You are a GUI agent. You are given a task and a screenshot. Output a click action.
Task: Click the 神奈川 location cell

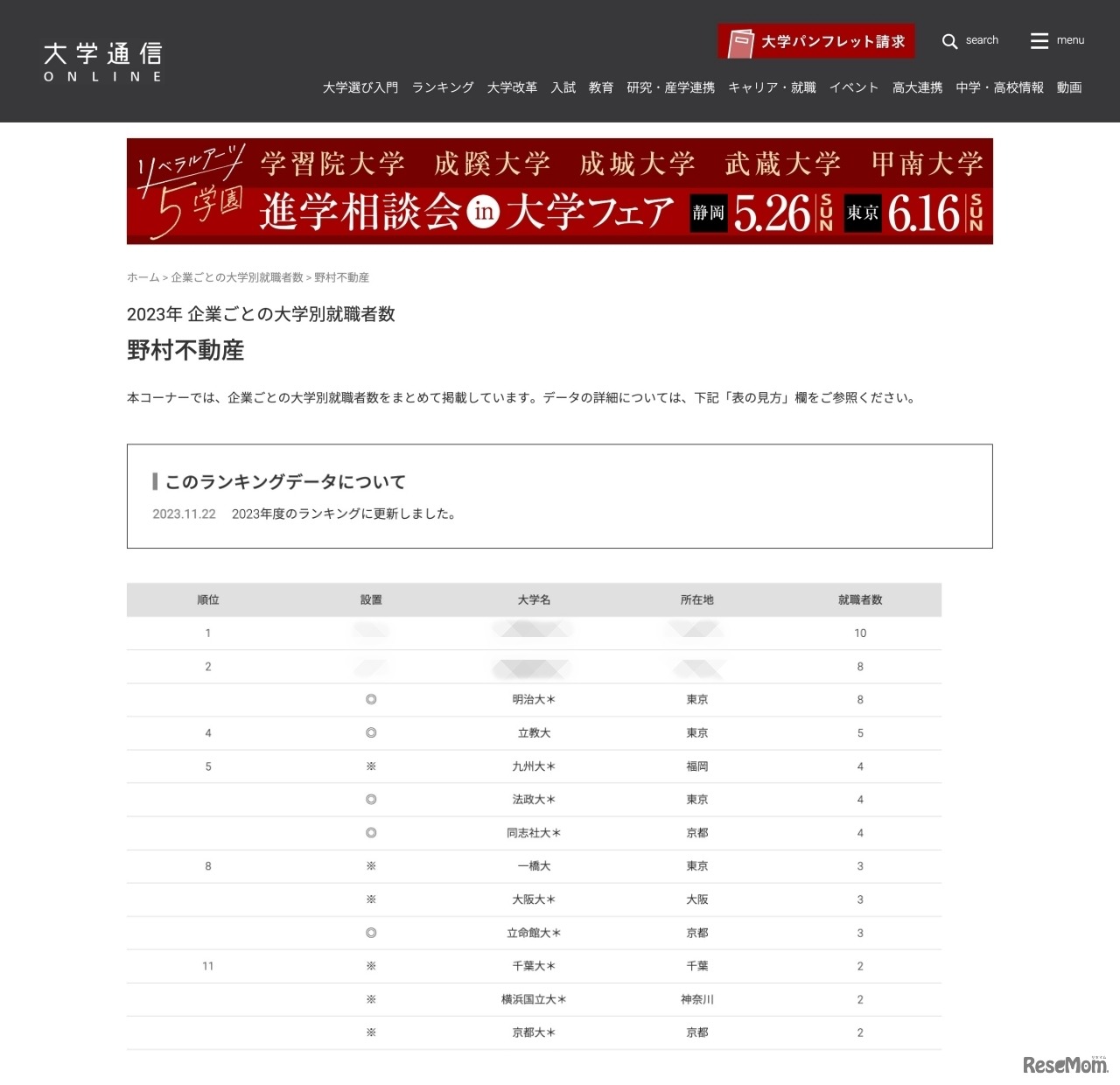[697, 999]
